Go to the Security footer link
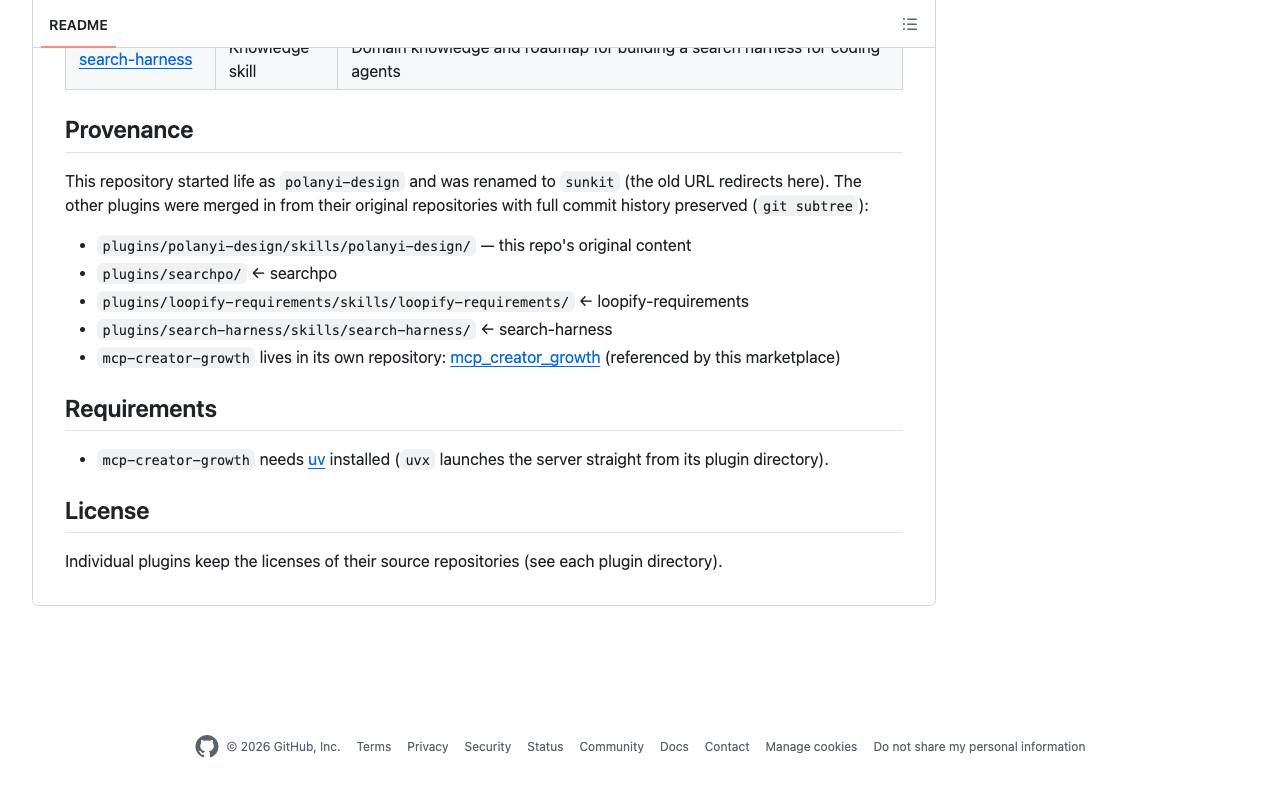The image size is (1280, 800). pyautogui.click(x=488, y=747)
